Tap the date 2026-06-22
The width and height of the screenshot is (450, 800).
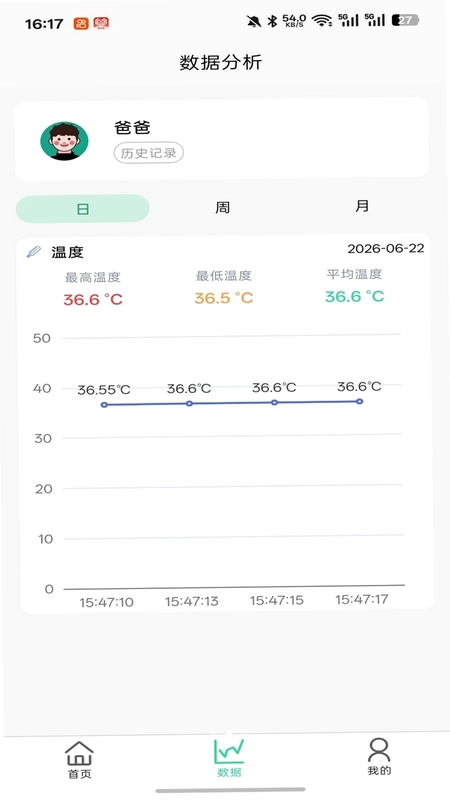point(386,248)
